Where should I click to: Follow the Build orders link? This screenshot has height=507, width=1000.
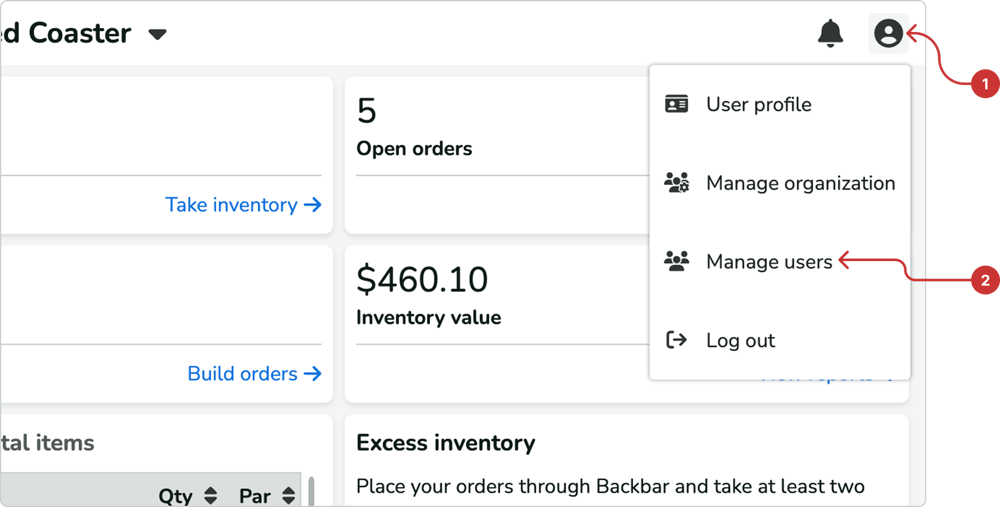(254, 373)
